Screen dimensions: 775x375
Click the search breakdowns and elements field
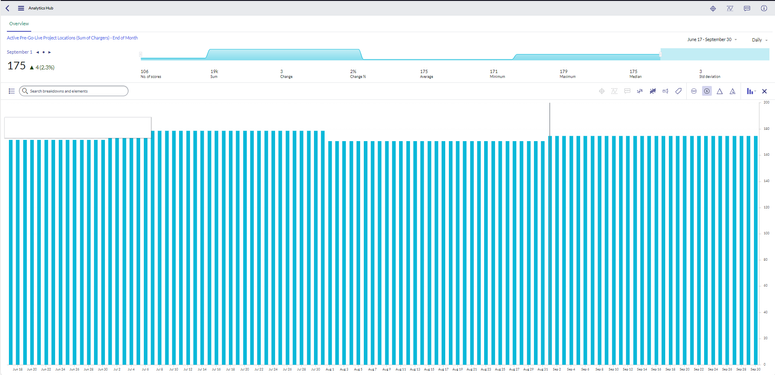point(74,91)
